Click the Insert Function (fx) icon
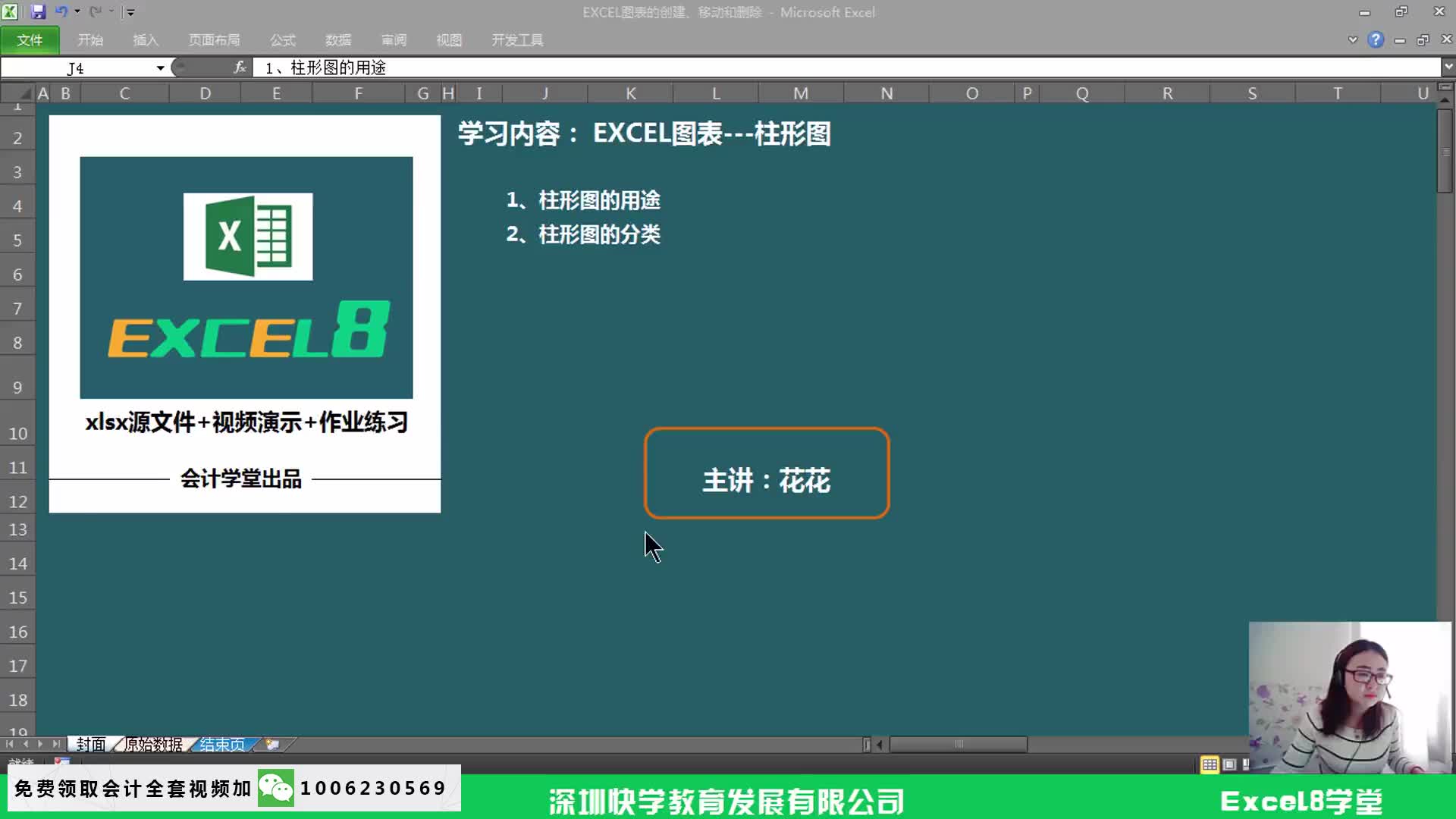Viewport: 1456px width, 819px height. point(240,67)
